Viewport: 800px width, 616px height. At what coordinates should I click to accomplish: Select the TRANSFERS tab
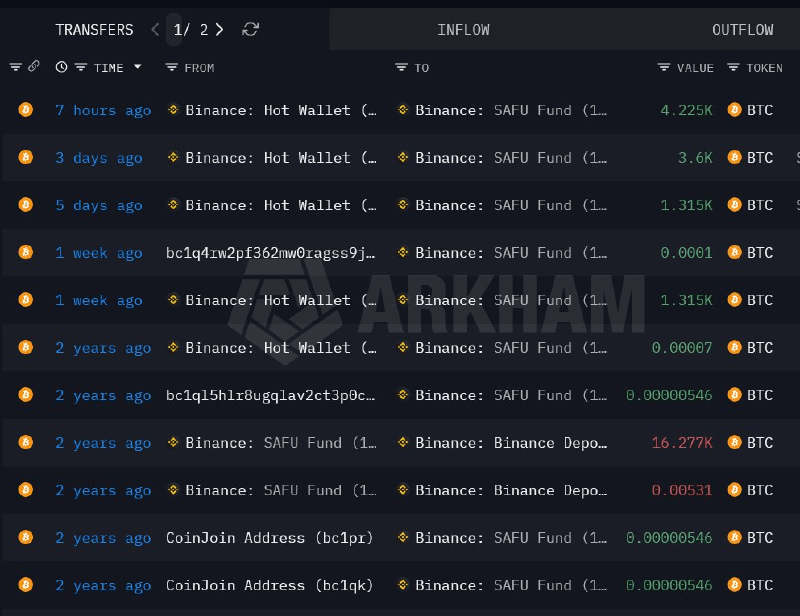point(94,30)
